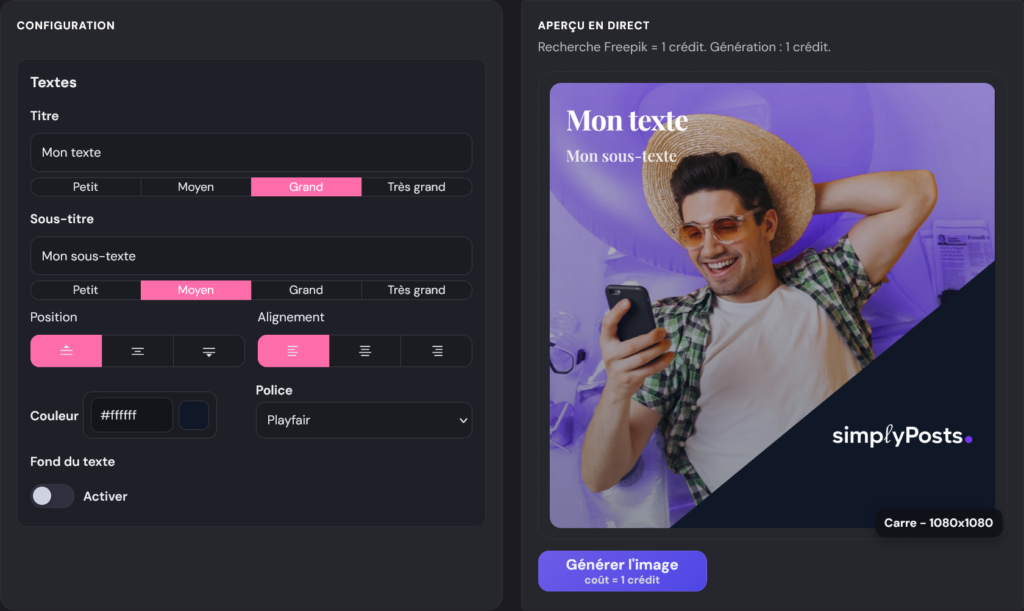Set title size to Moyen

click(196, 187)
